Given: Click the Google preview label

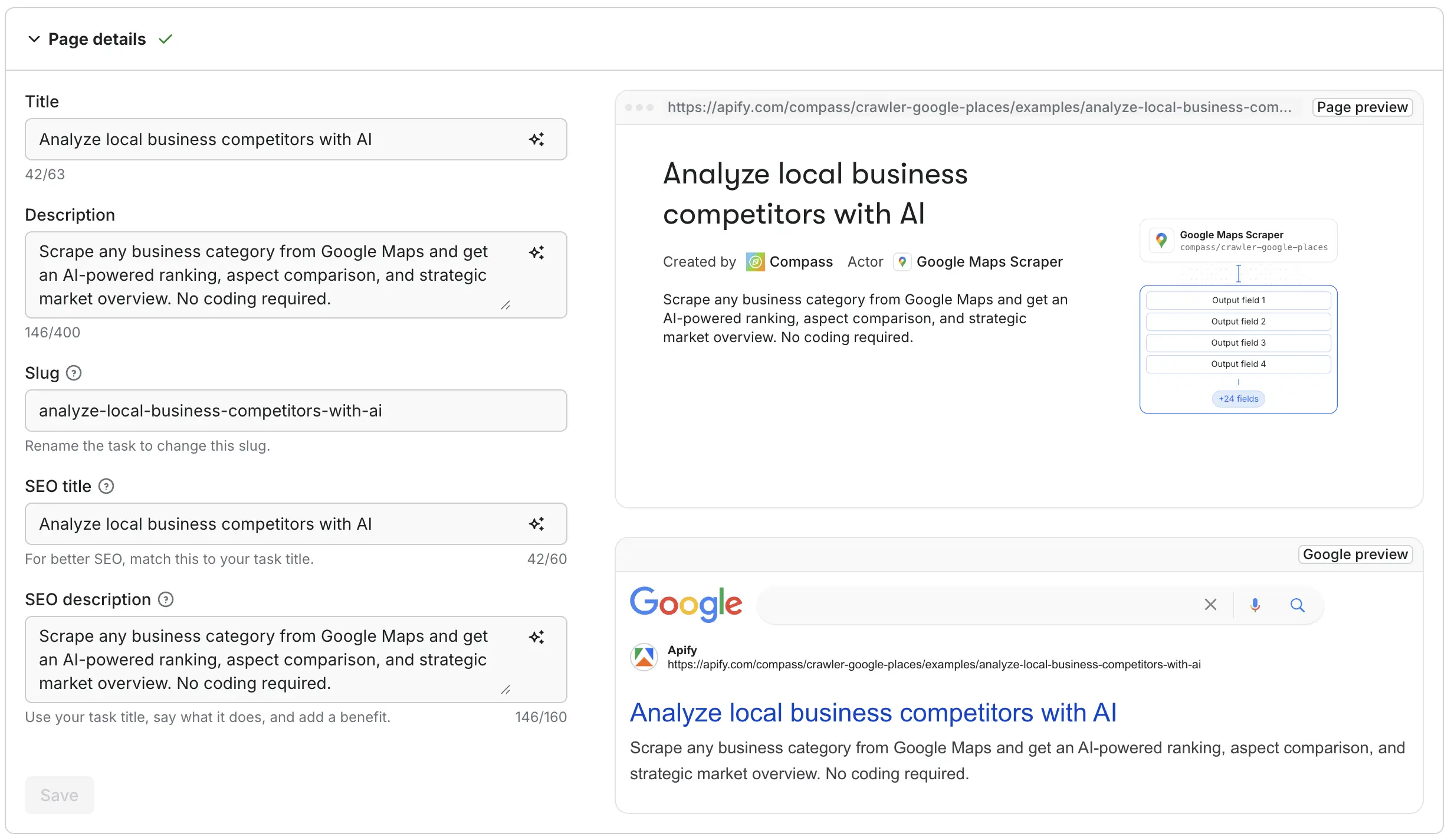Looking at the screenshot, I should pyautogui.click(x=1355, y=554).
